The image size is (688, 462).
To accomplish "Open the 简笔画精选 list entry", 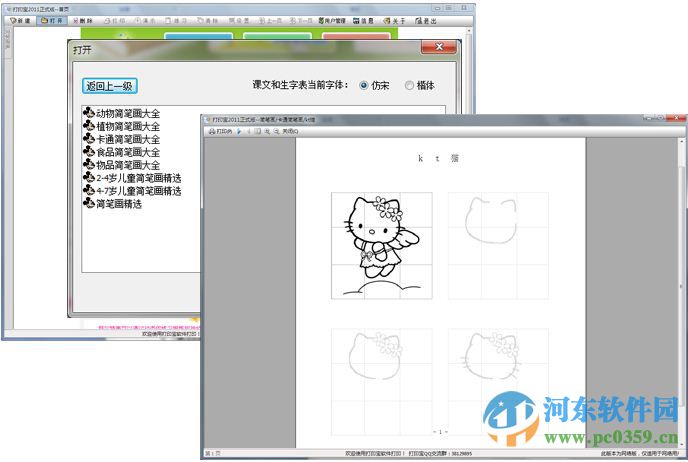I will tap(113, 204).
